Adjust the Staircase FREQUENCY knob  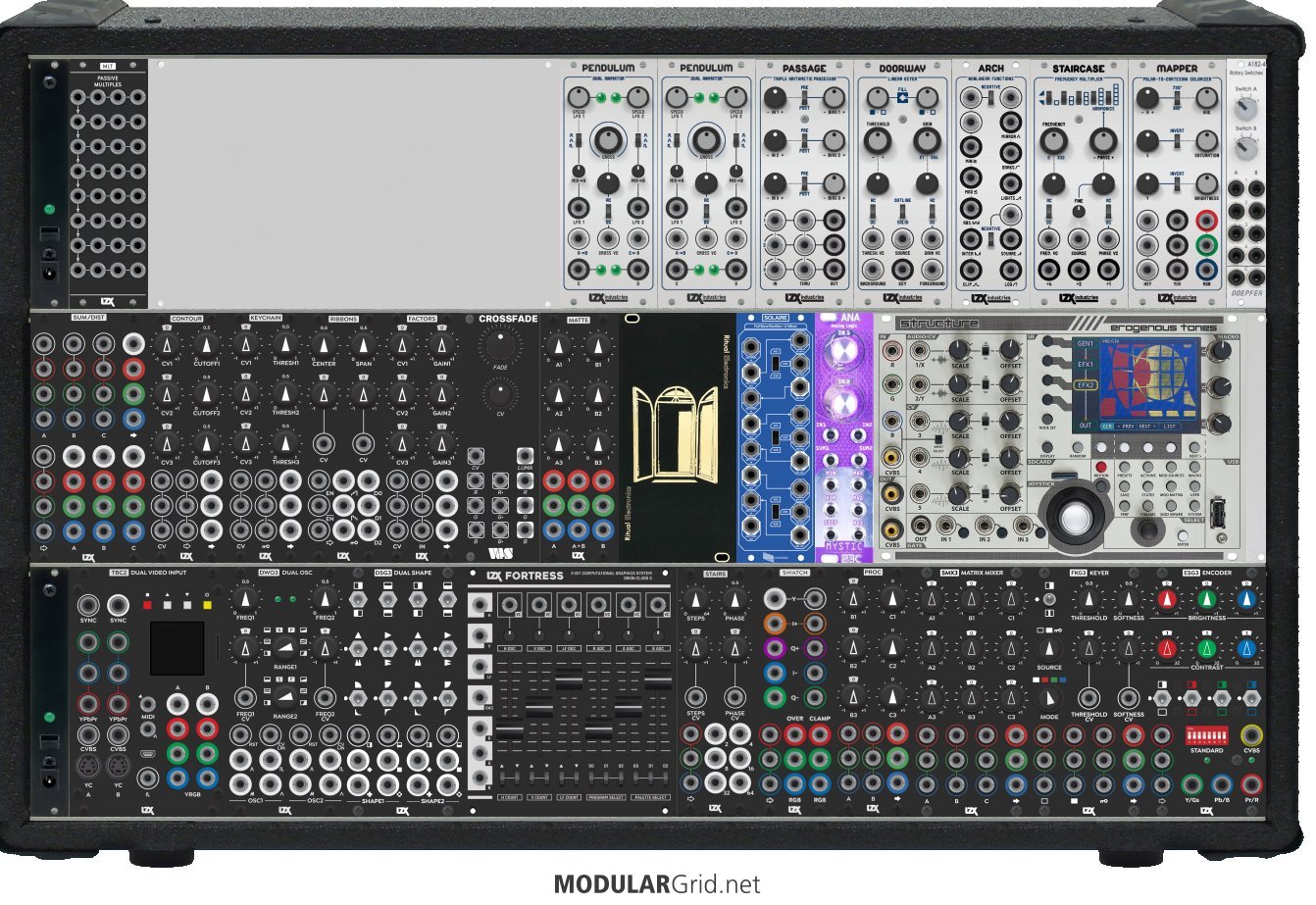click(x=1053, y=140)
